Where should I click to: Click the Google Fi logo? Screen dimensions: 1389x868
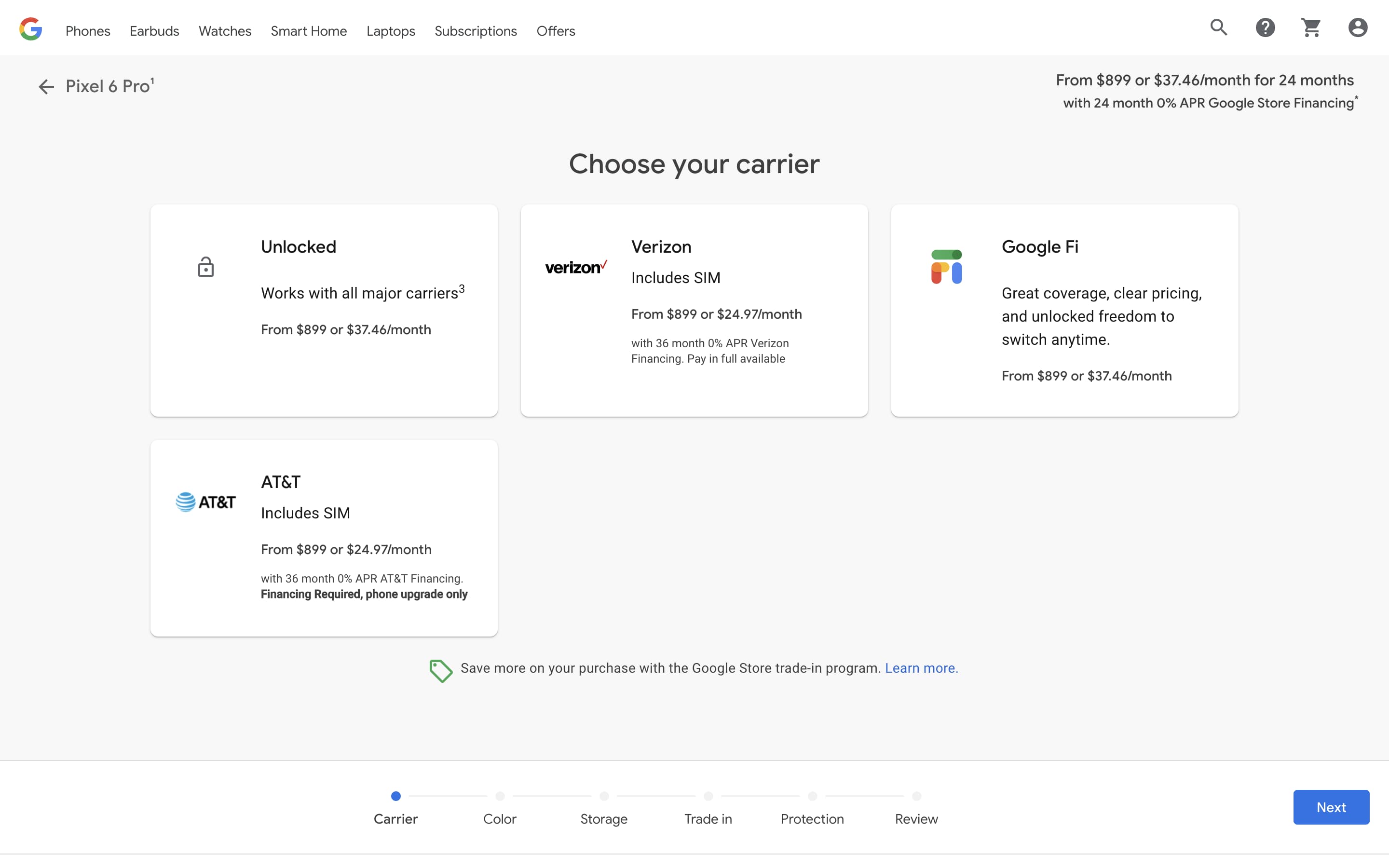pos(946,266)
